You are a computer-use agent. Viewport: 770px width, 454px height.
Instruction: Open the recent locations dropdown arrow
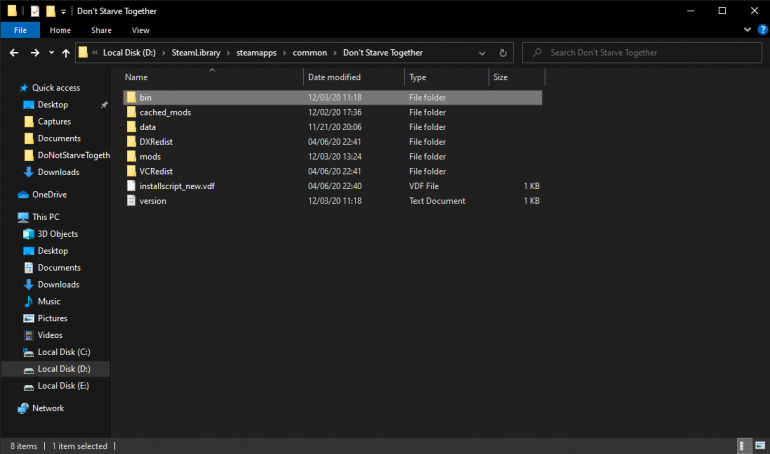pos(50,52)
